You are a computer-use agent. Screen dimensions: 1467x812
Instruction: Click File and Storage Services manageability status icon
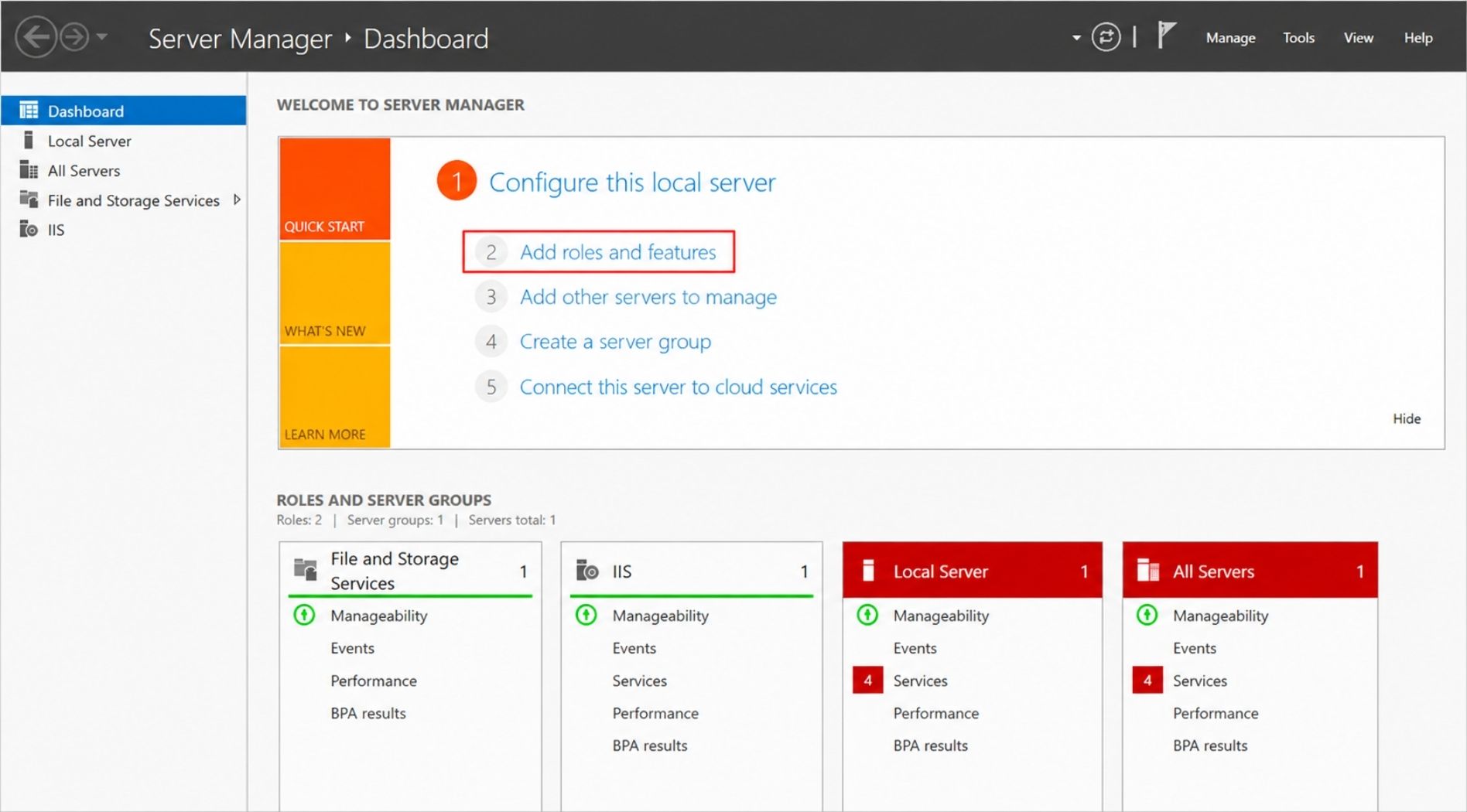point(305,615)
